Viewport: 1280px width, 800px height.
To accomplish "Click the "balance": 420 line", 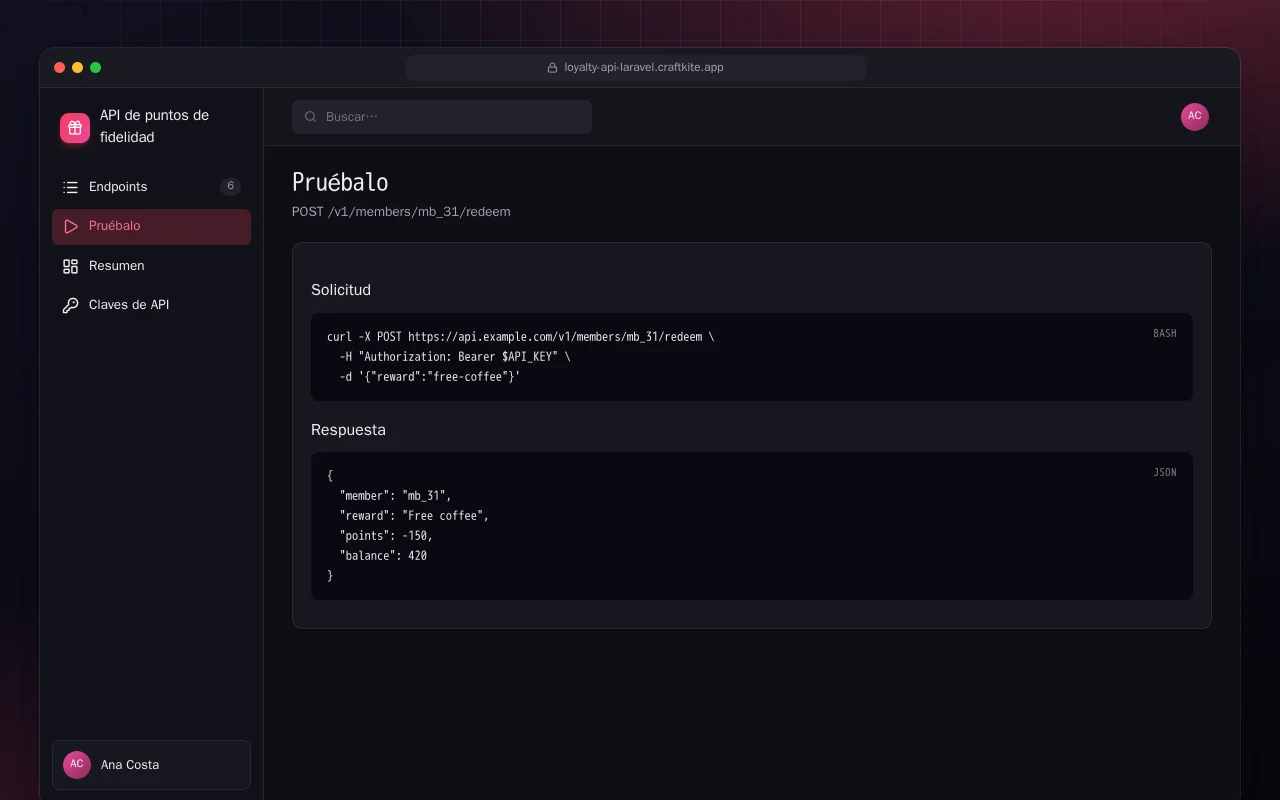I will pos(383,556).
